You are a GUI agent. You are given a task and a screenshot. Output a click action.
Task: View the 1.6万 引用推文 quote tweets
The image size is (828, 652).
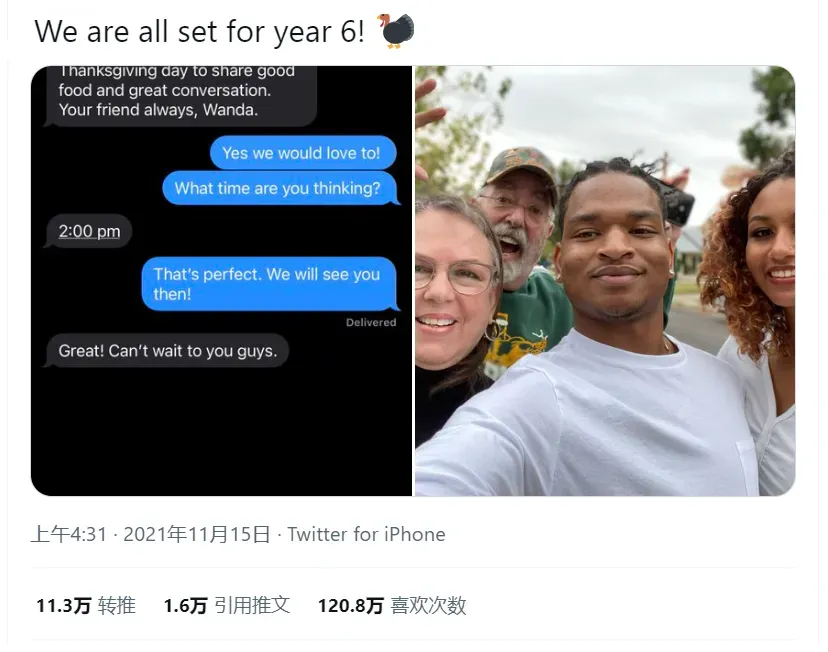(x=227, y=606)
